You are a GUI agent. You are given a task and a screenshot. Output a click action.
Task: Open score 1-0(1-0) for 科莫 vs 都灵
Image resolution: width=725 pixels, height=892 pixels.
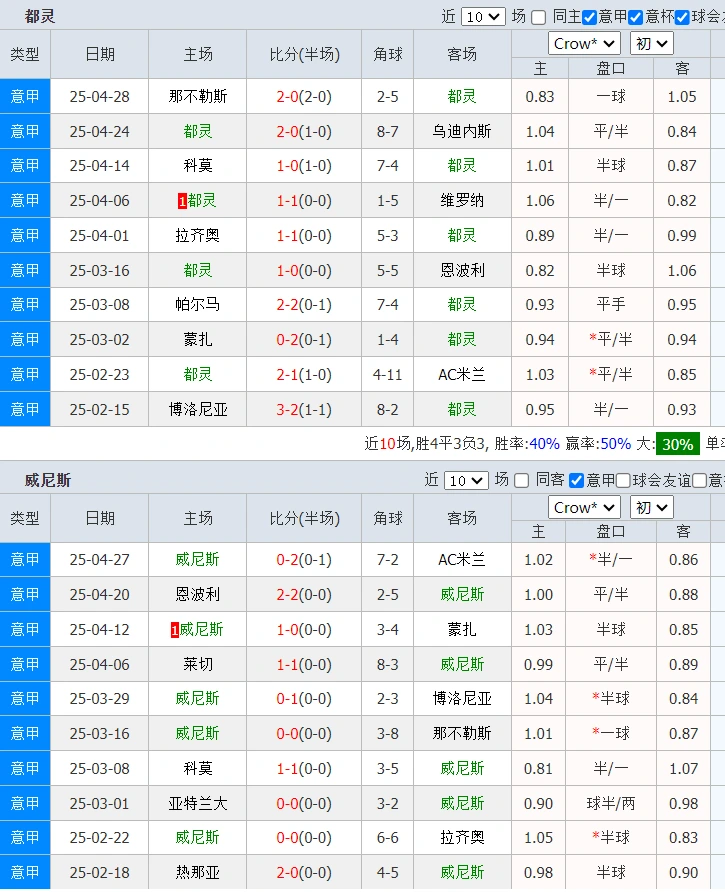304,166
